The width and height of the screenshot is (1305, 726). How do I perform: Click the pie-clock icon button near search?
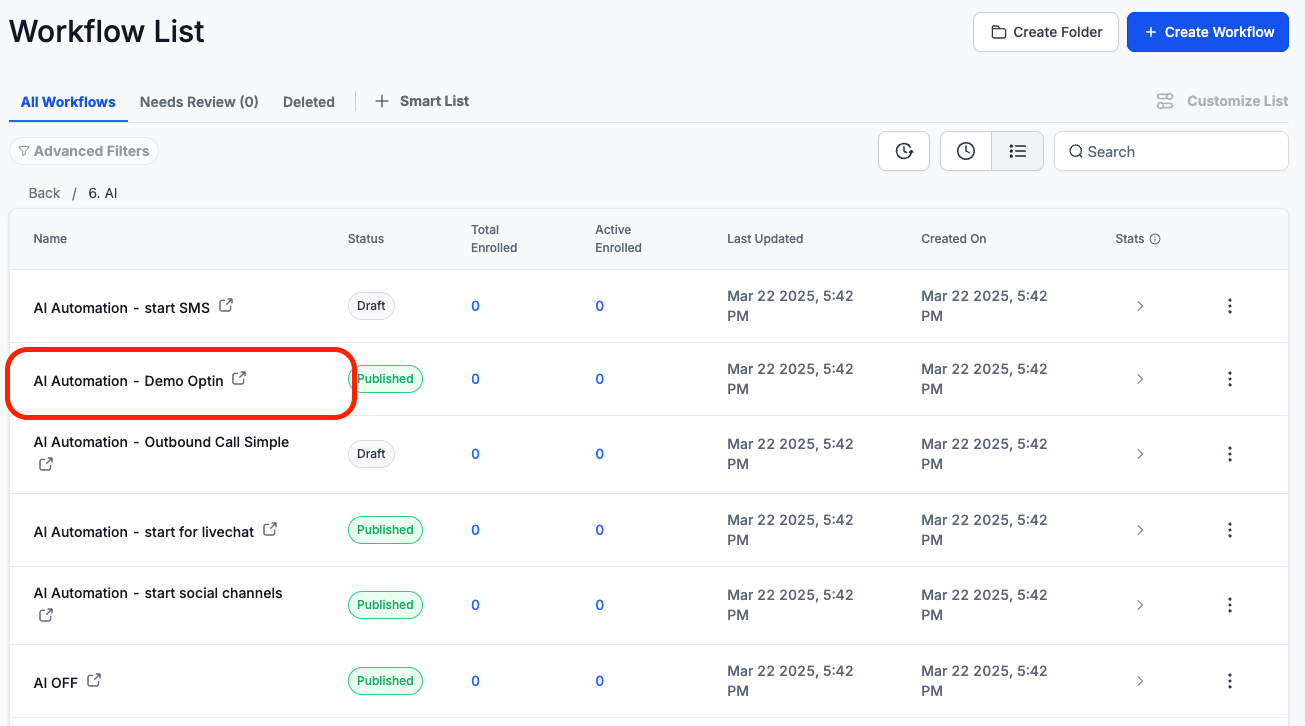point(904,151)
